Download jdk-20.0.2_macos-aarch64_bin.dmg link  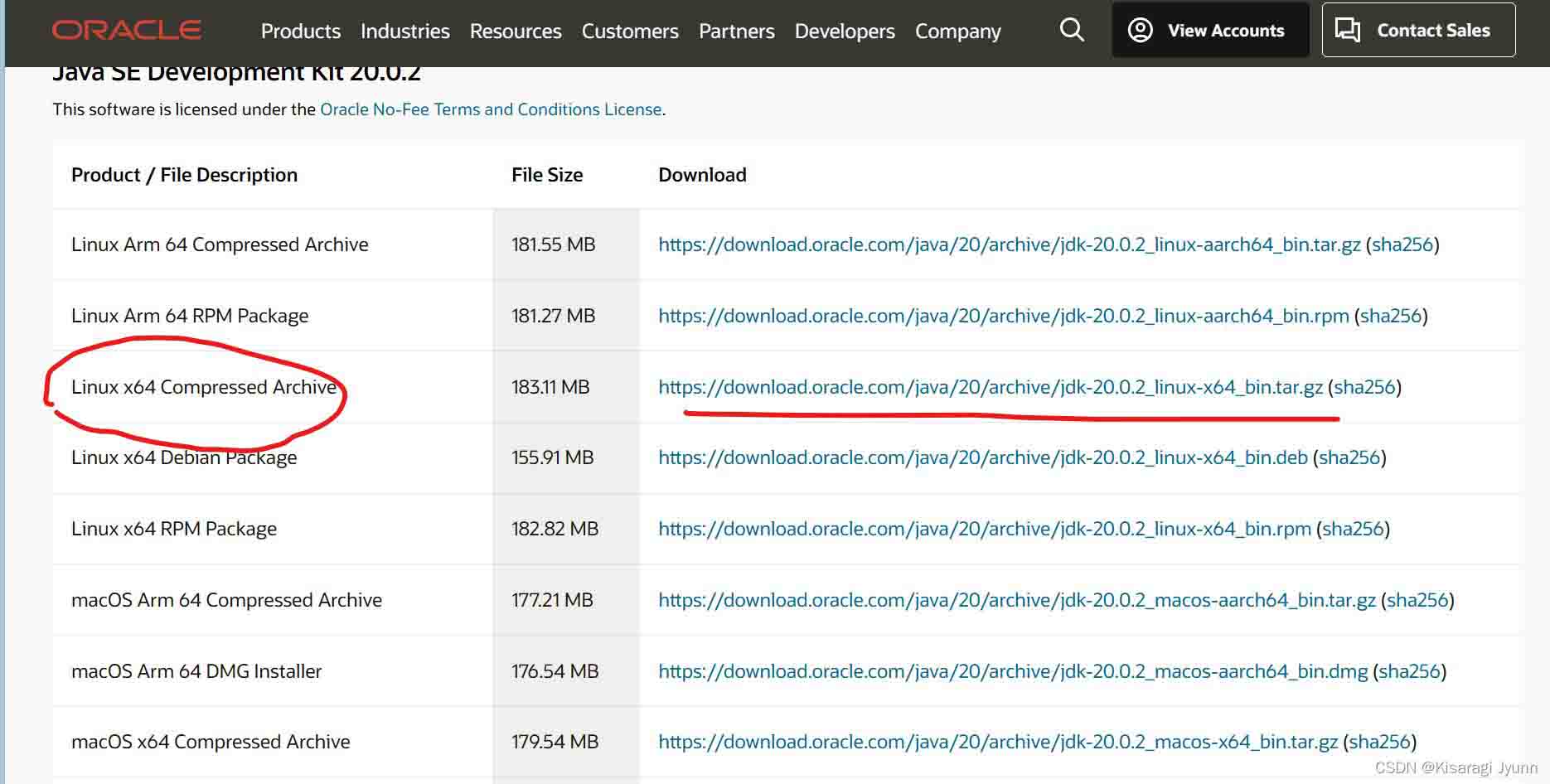pos(1013,671)
